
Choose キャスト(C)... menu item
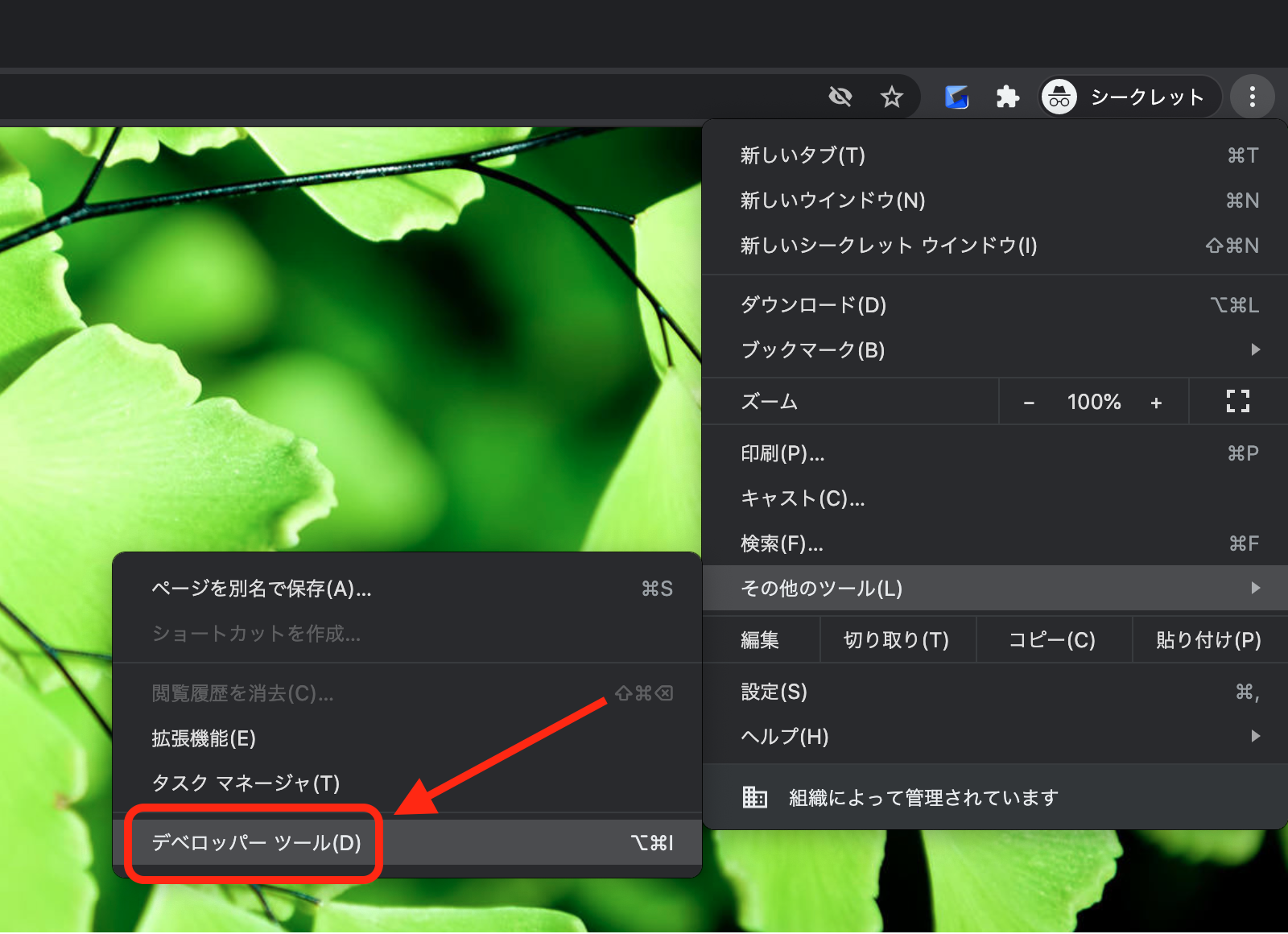coord(995,498)
